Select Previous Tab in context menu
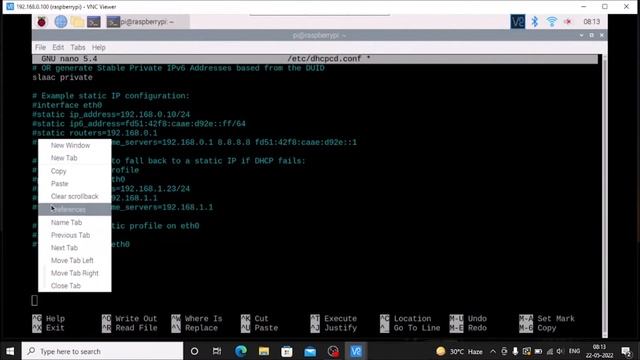Screen dimensions: 640x360 (x=74, y=235)
